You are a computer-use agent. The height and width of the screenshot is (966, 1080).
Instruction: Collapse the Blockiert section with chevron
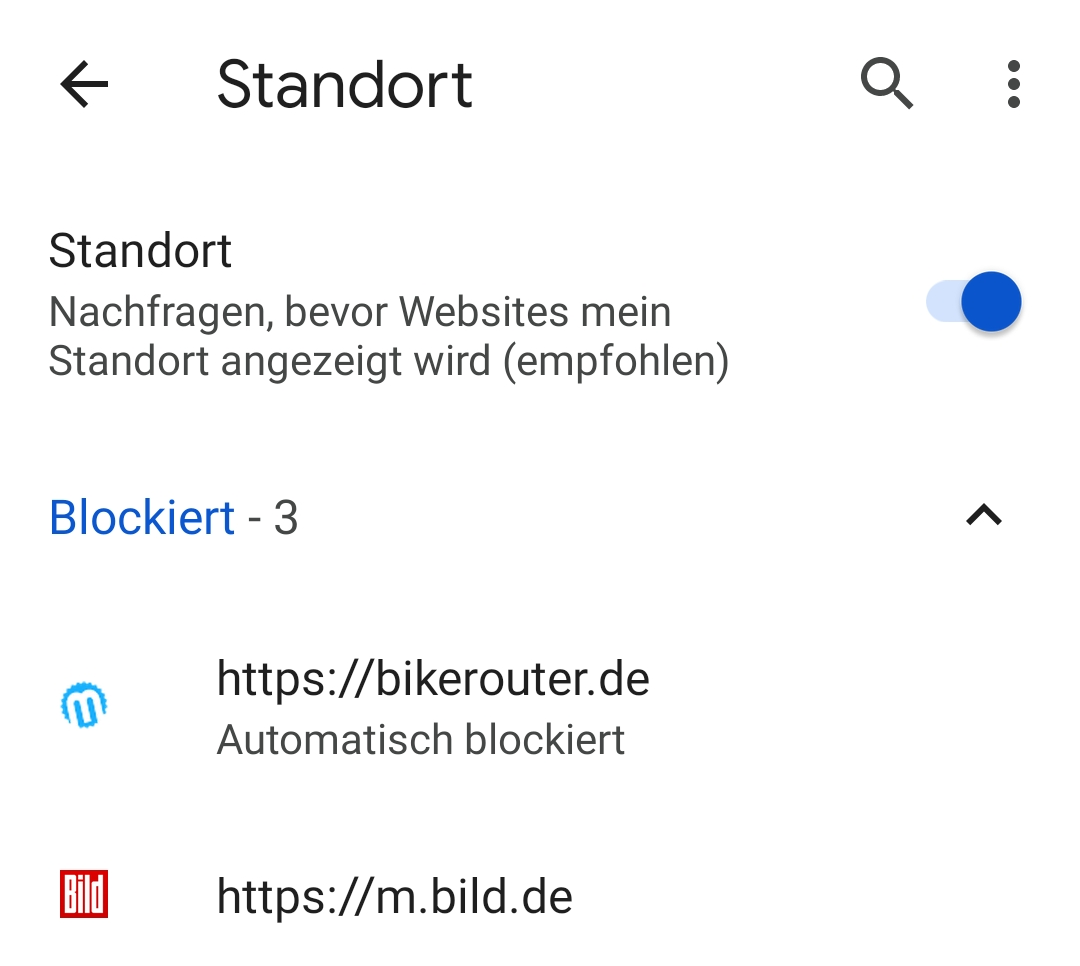[984, 515]
